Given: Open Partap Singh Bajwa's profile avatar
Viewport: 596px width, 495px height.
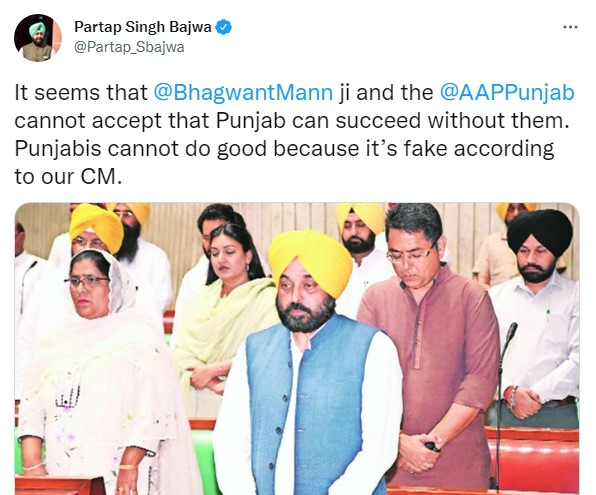Looking at the screenshot, I should tap(38, 38).
